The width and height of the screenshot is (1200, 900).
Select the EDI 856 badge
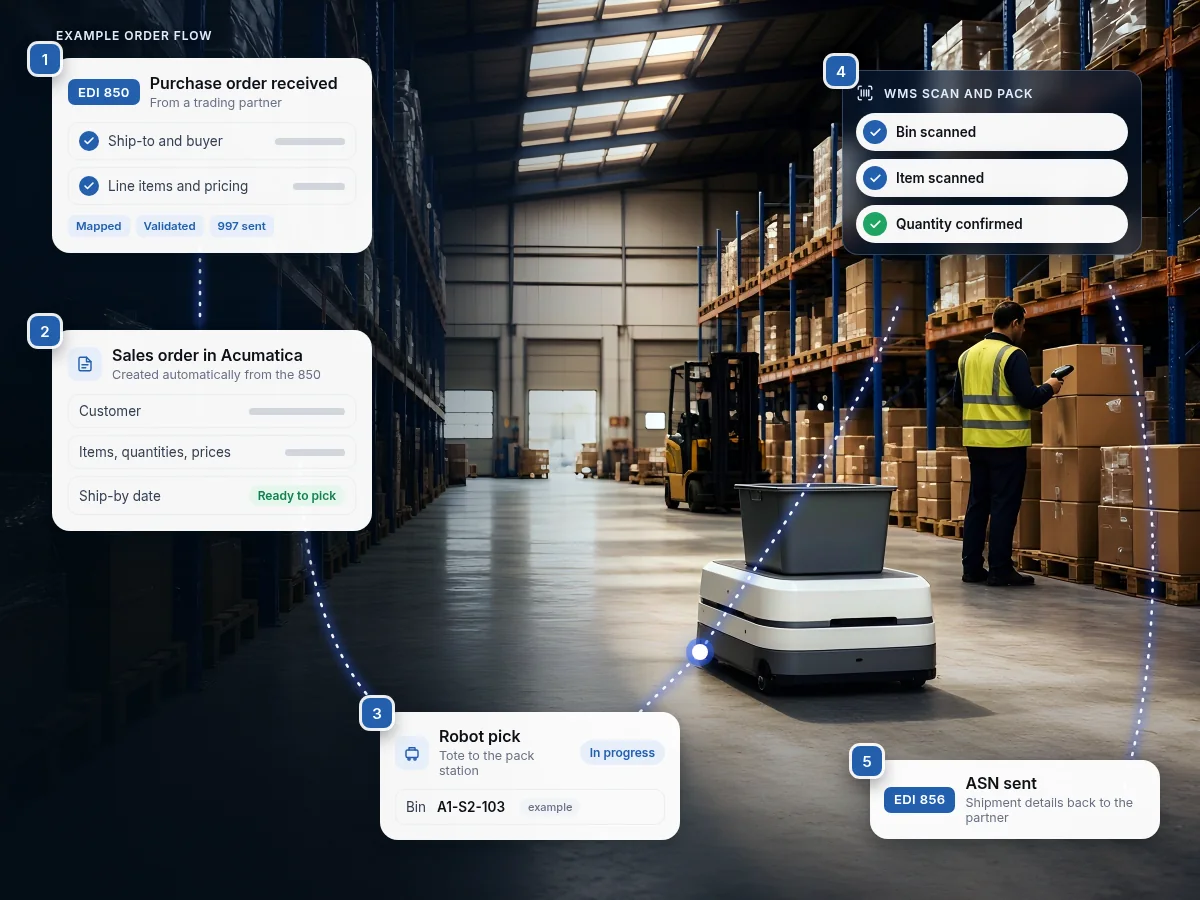coord(920,800)
